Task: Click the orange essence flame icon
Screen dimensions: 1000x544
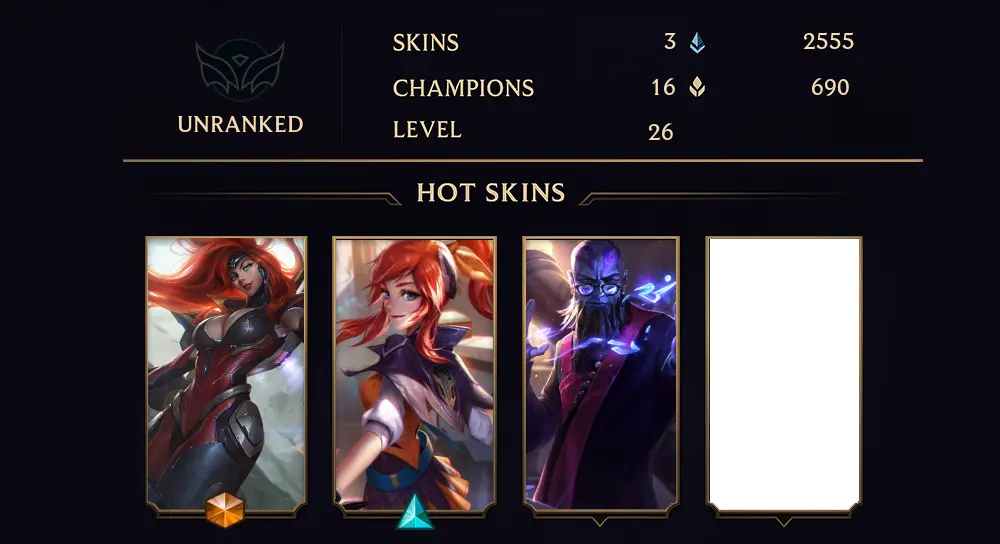Action: pos(697,87)
